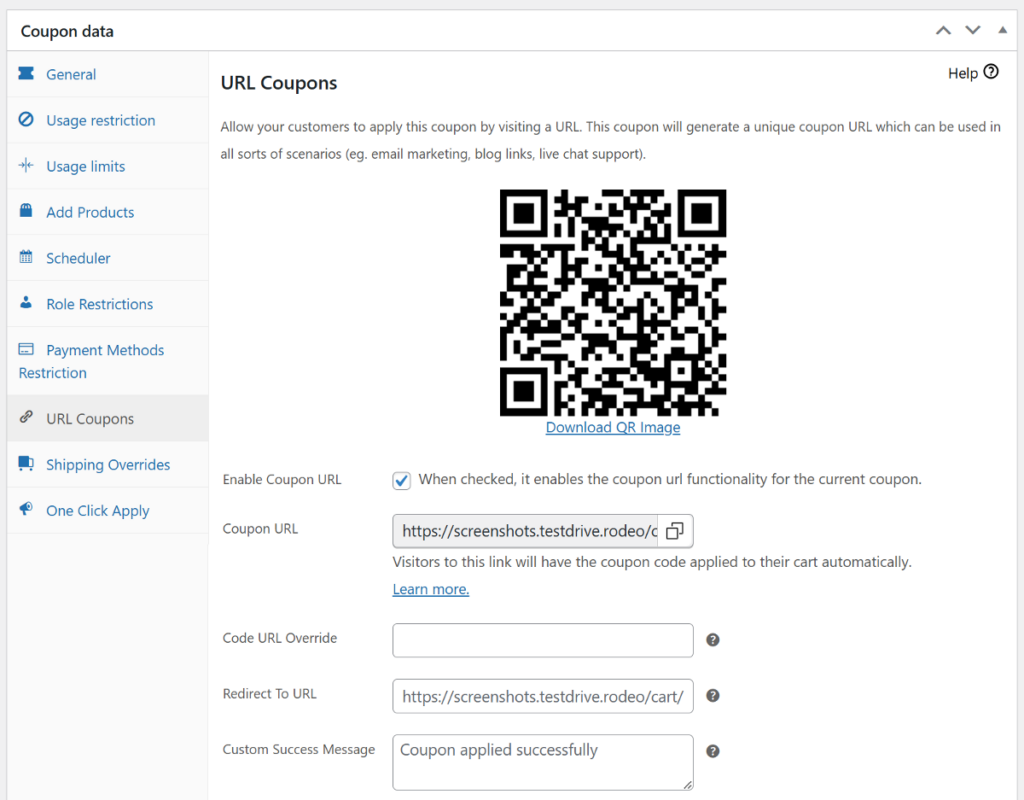Click the Add Products lock icon

28,212
